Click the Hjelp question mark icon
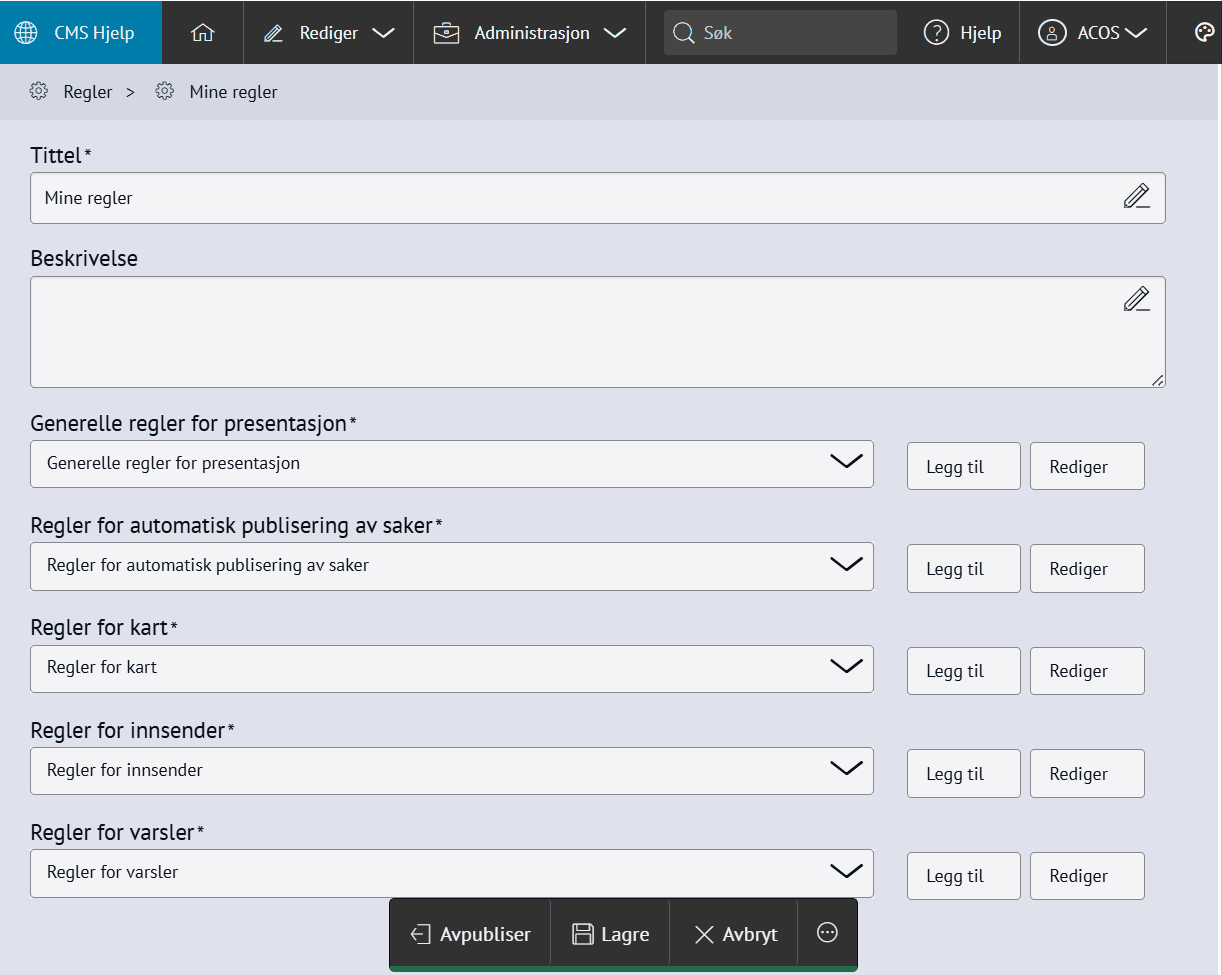The height and width of the screenshot is (975, 1222). point(936,33)
